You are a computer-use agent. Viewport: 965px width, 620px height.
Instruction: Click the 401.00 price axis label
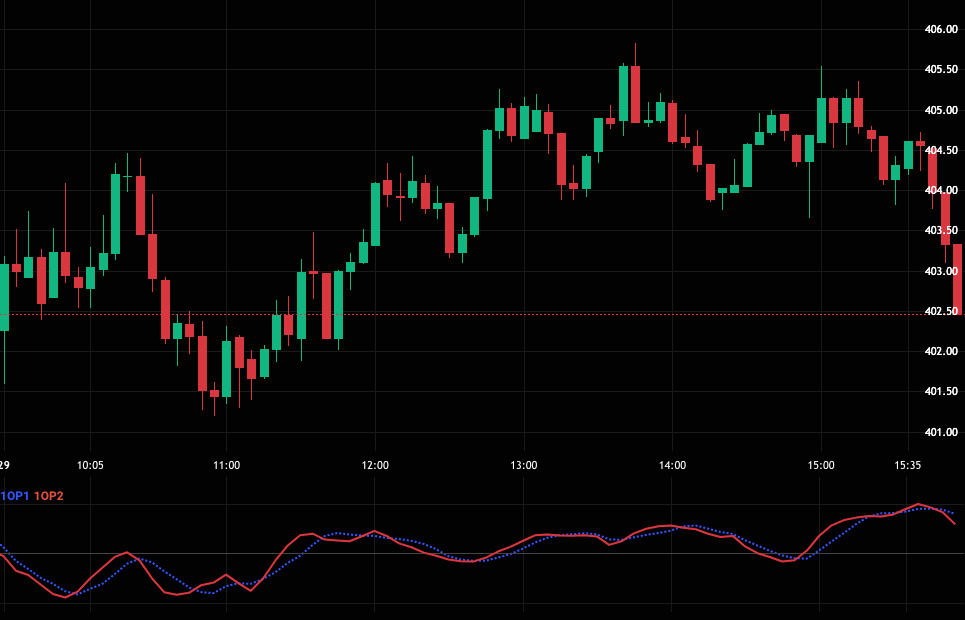pyautogui.click(x=941, y=432)
